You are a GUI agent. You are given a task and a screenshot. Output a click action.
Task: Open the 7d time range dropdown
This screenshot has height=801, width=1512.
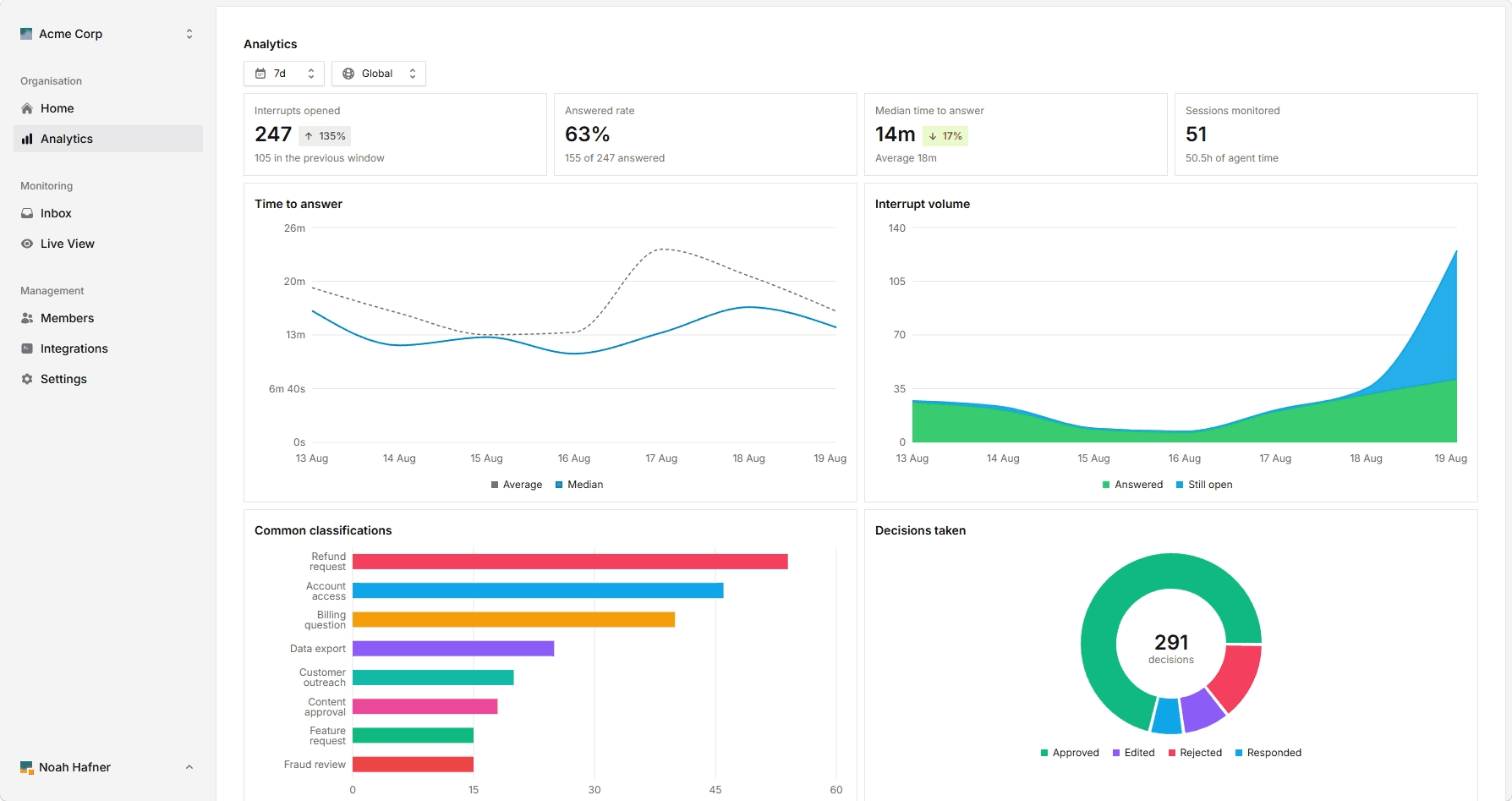(x=284, y=74)
